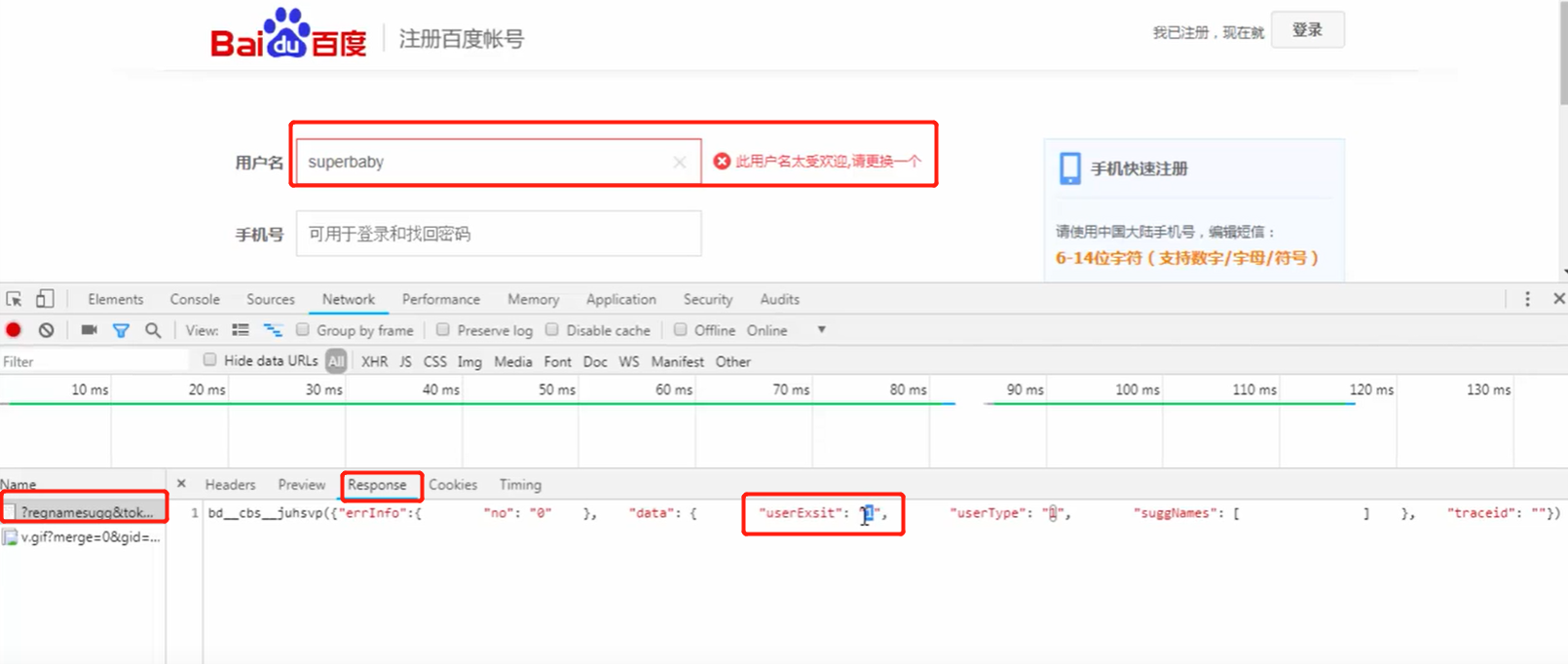Clear the network log
The image size is (1568, 664).
(x=46, y=330)
